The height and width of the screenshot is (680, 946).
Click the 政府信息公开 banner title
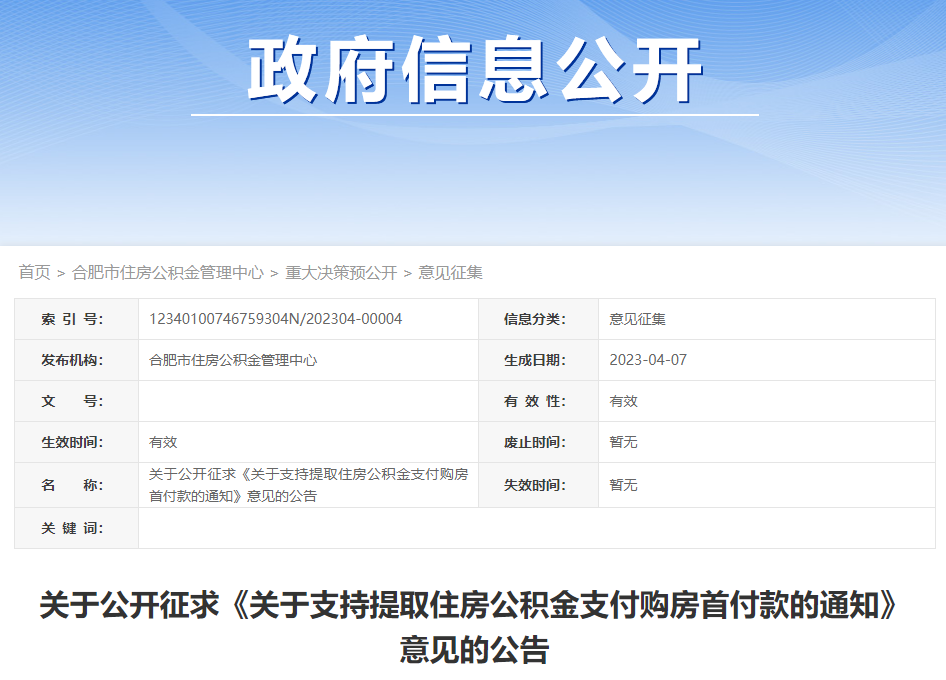tap(475, 71)
